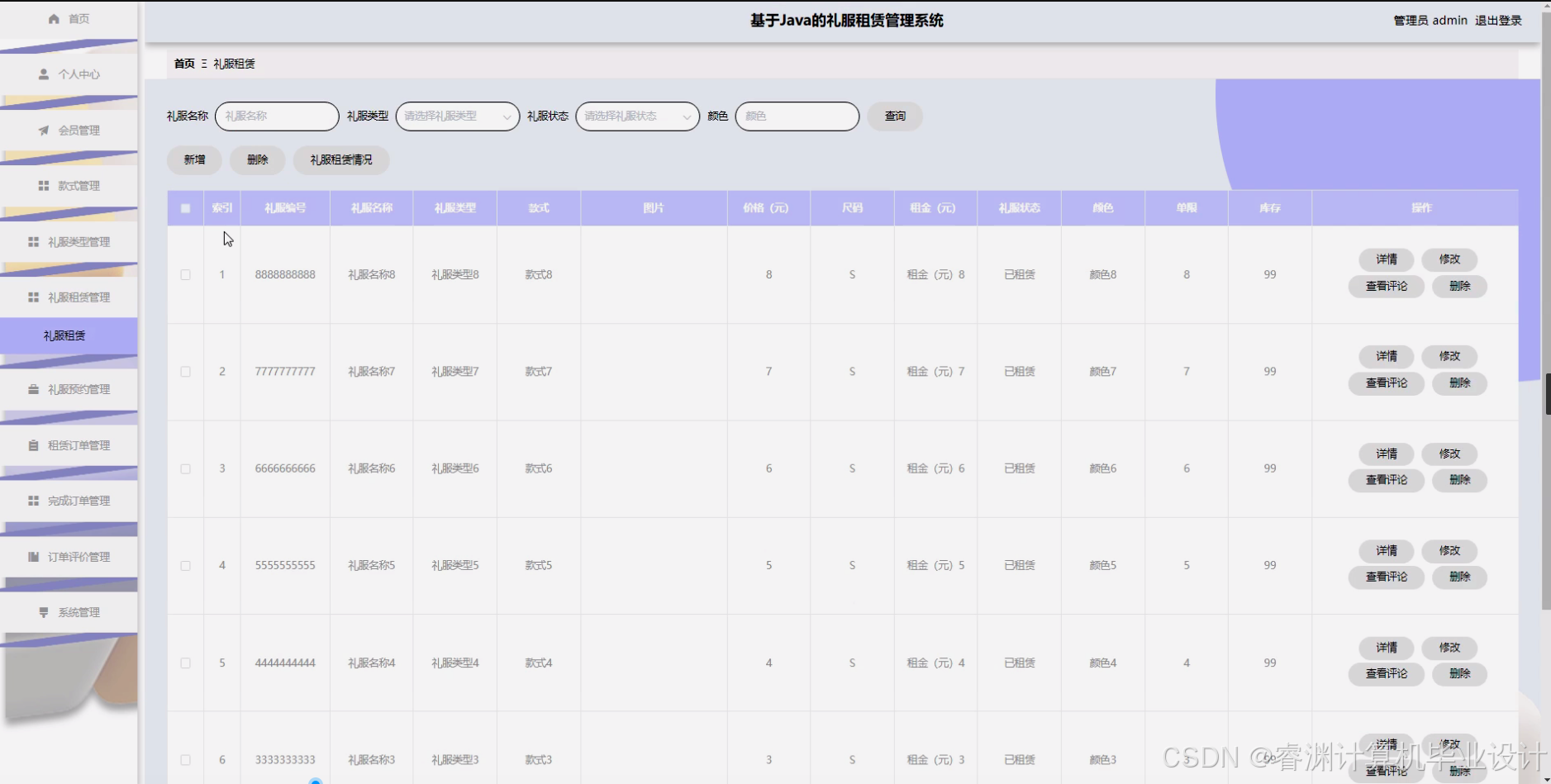This screenshot has height=784, width=1551.
Task: Click 退出登录 to log out
Action: (1497, 20)
